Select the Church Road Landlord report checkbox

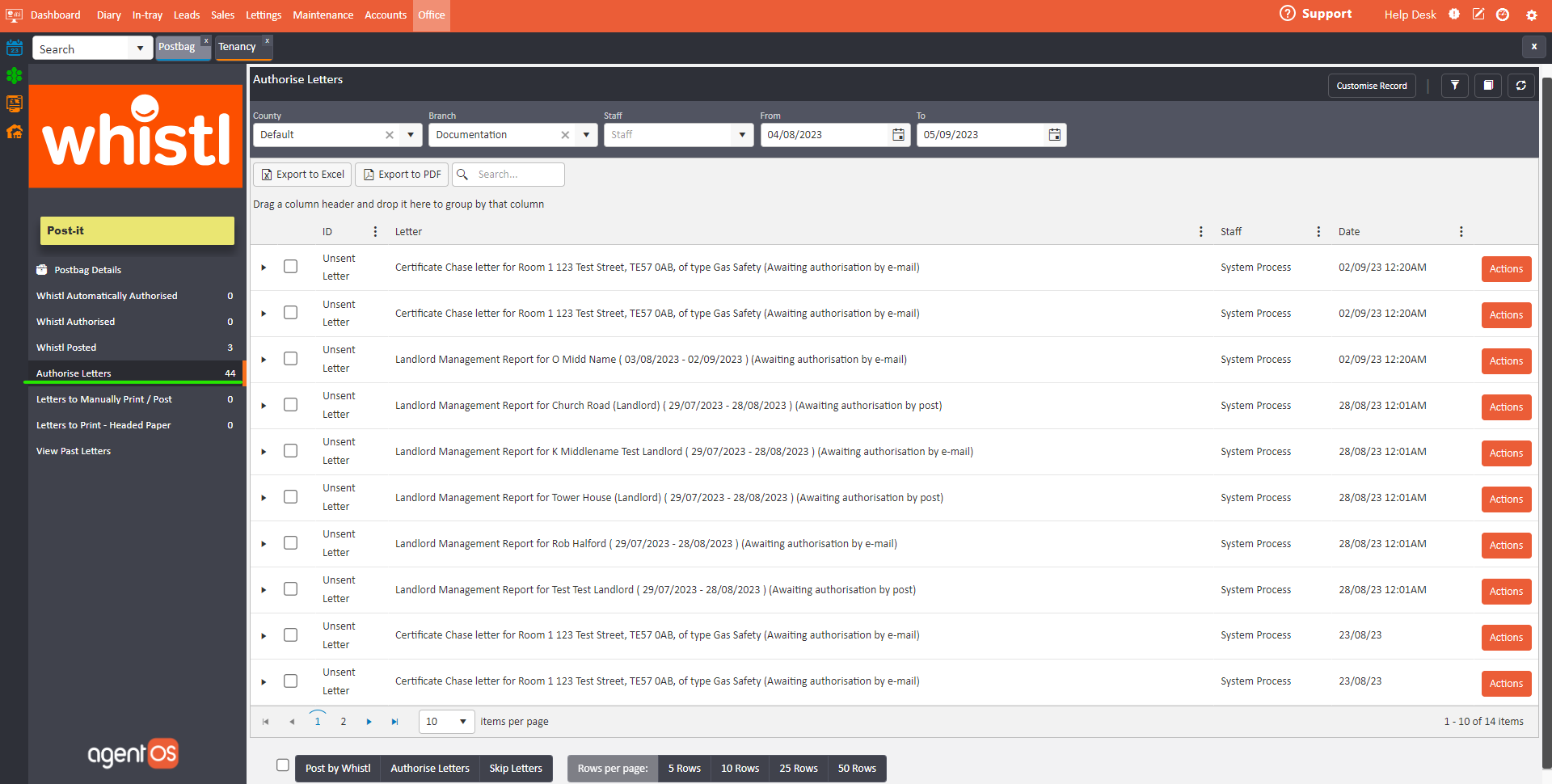tap(290, 405)
